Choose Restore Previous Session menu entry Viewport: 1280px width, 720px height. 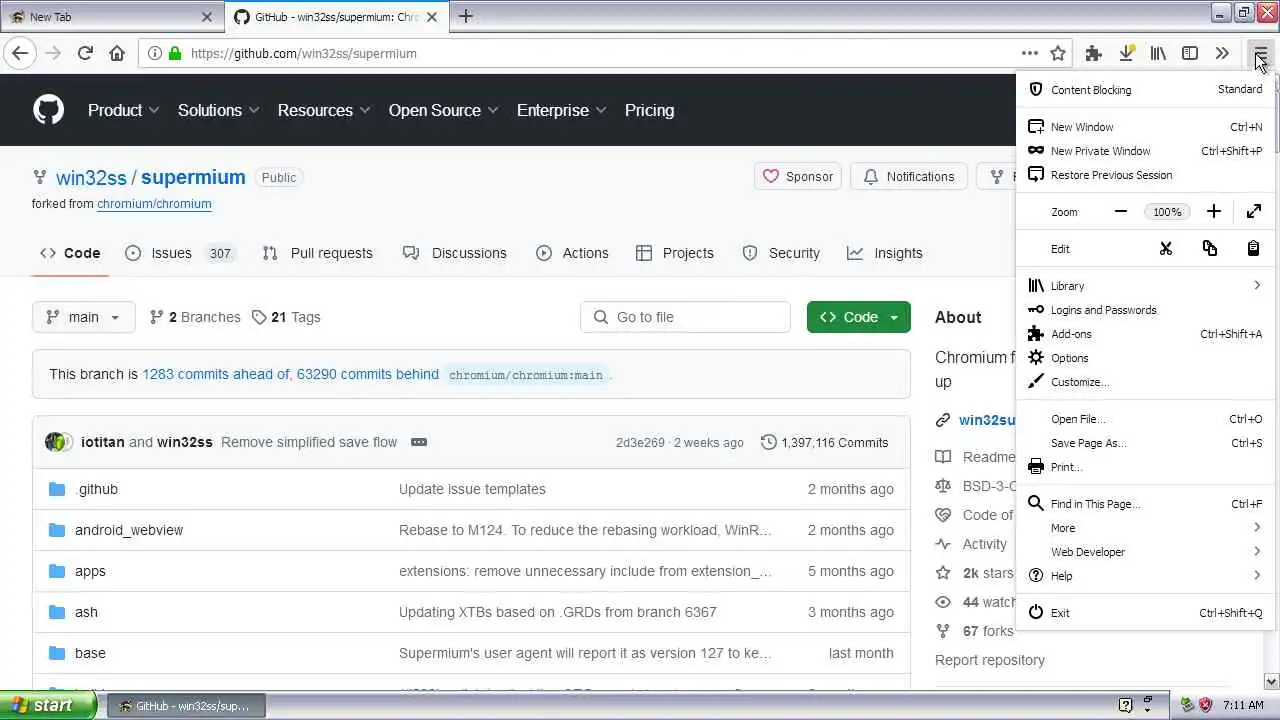click(1145, 174)
